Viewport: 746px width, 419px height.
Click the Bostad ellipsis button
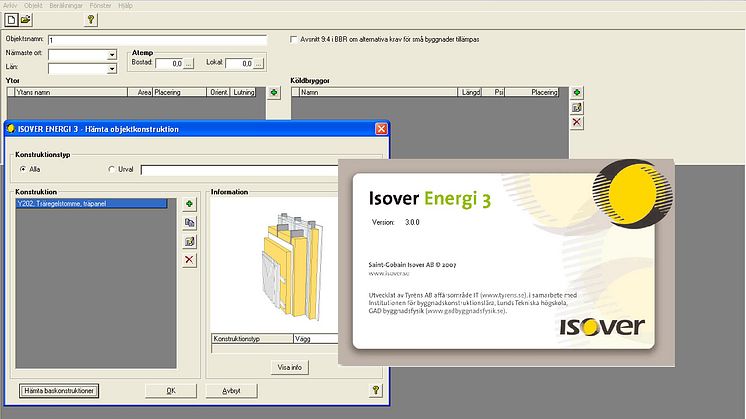pos(189,63)
